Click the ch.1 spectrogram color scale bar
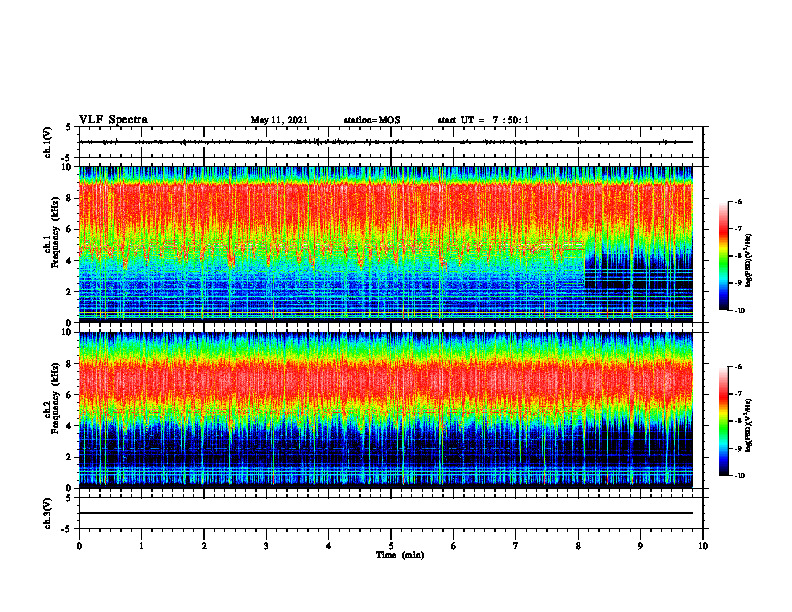792x612 pixels. click(x=723, y=256)
